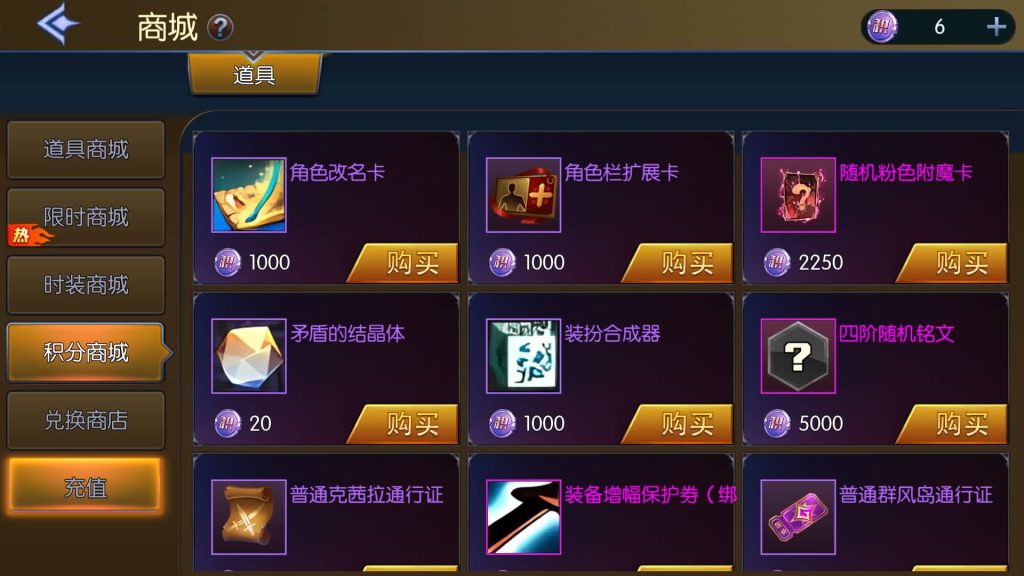Select the 普通克茜拉通行证 scroll icon
1024x576 pixels.
pos(249,517)
